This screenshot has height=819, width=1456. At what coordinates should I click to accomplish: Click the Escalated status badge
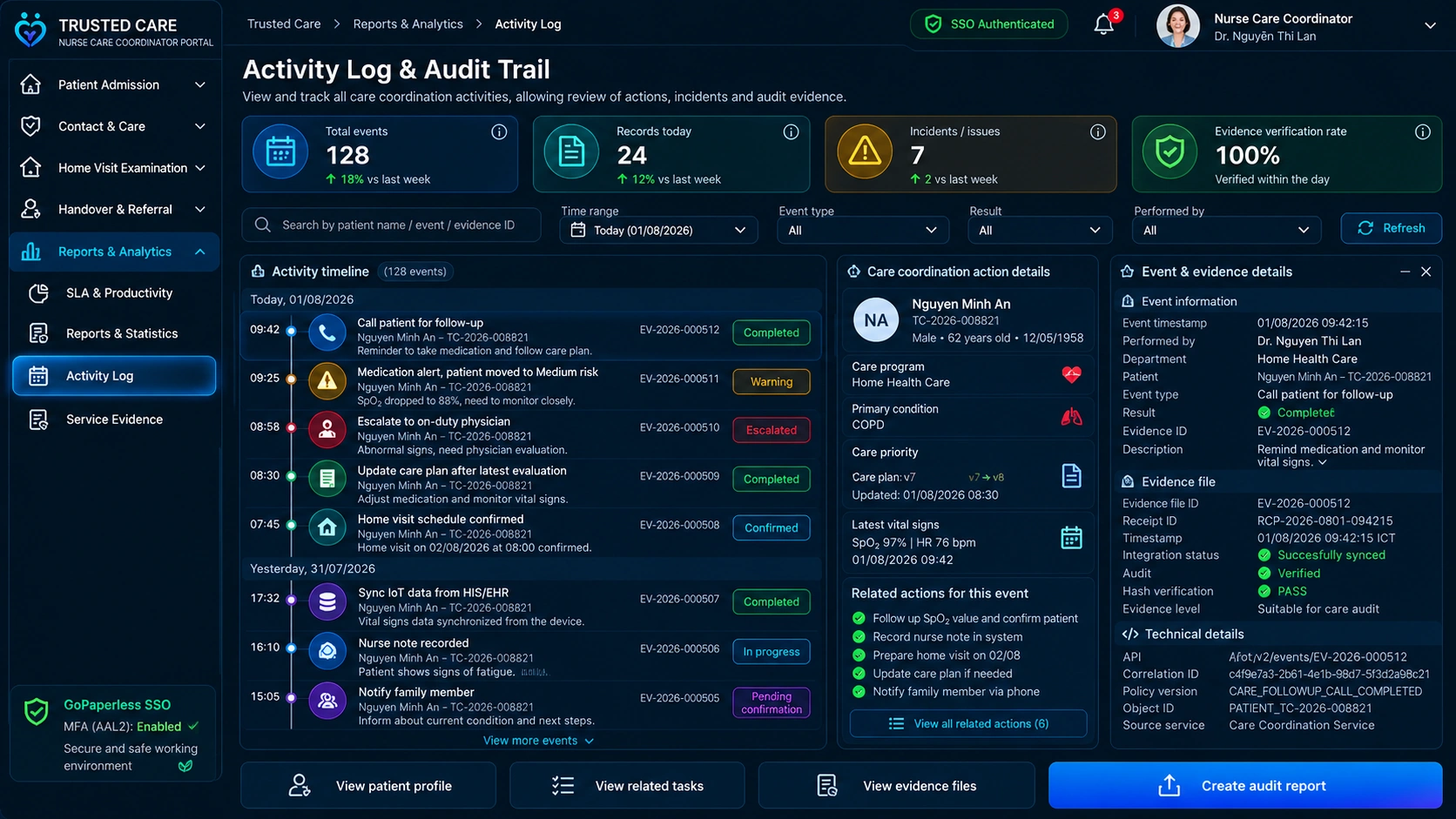coord(772,430)
